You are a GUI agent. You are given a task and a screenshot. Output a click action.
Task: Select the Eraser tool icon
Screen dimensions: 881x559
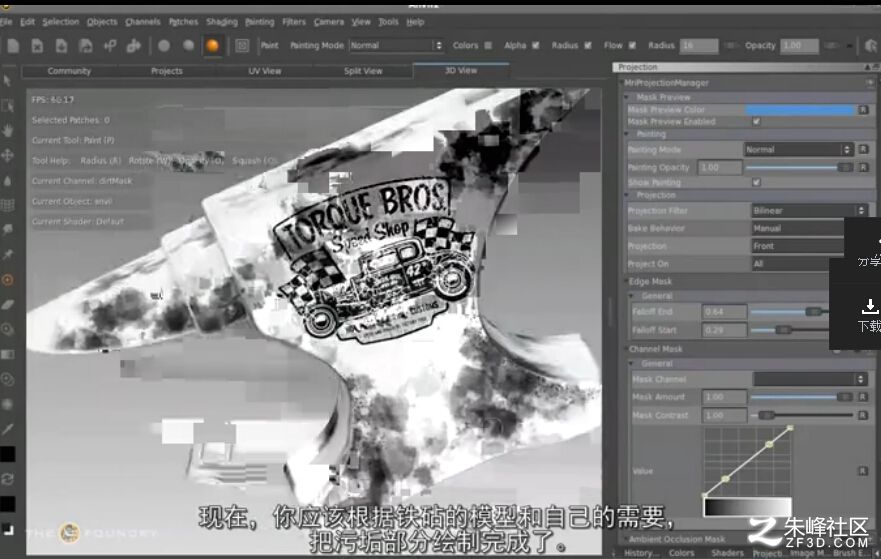click(7, 305)
